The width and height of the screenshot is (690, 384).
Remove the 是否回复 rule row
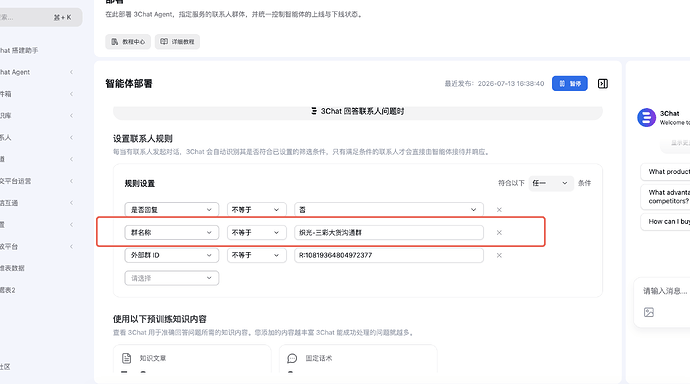(499, 210)
